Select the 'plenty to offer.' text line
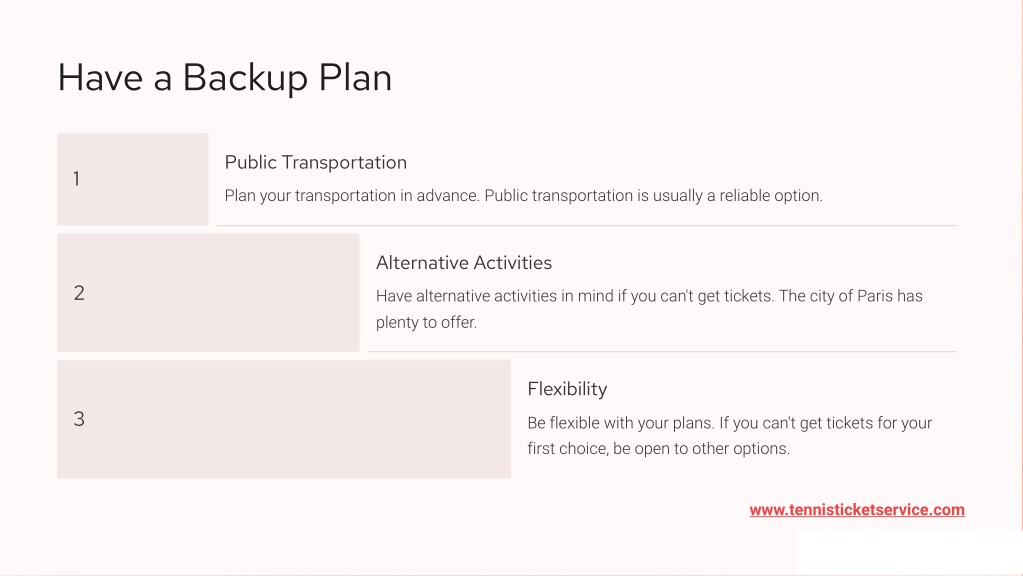 (x=426, y=322)
